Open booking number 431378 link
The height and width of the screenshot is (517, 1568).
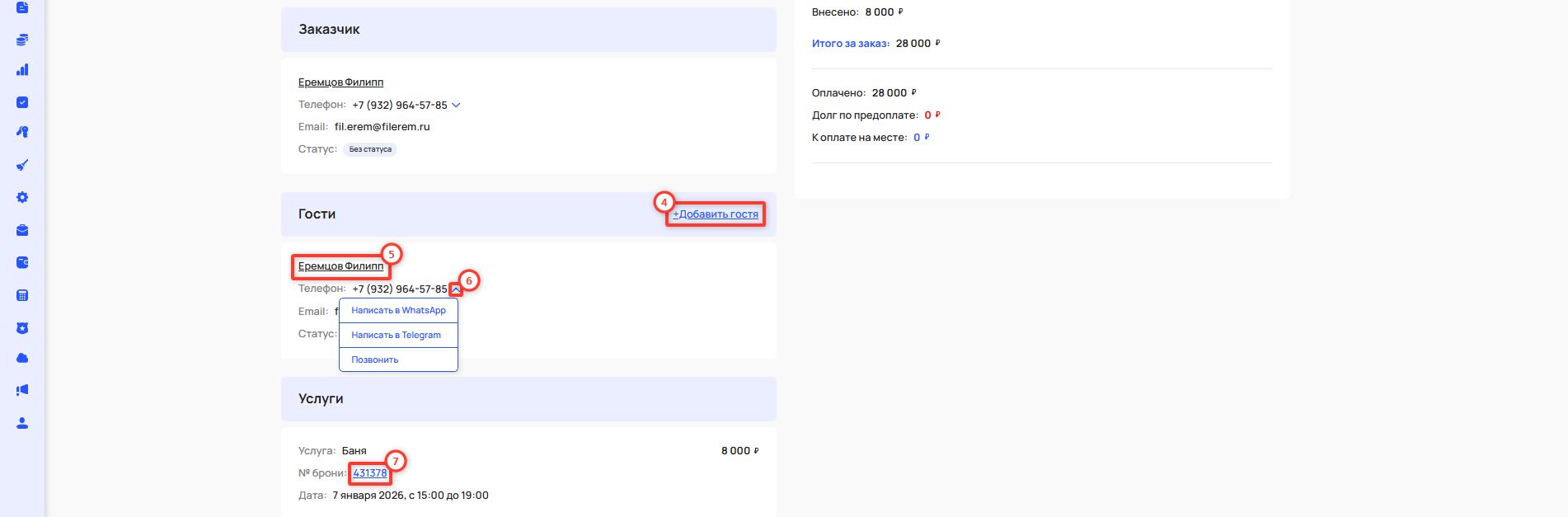[370, 473]
